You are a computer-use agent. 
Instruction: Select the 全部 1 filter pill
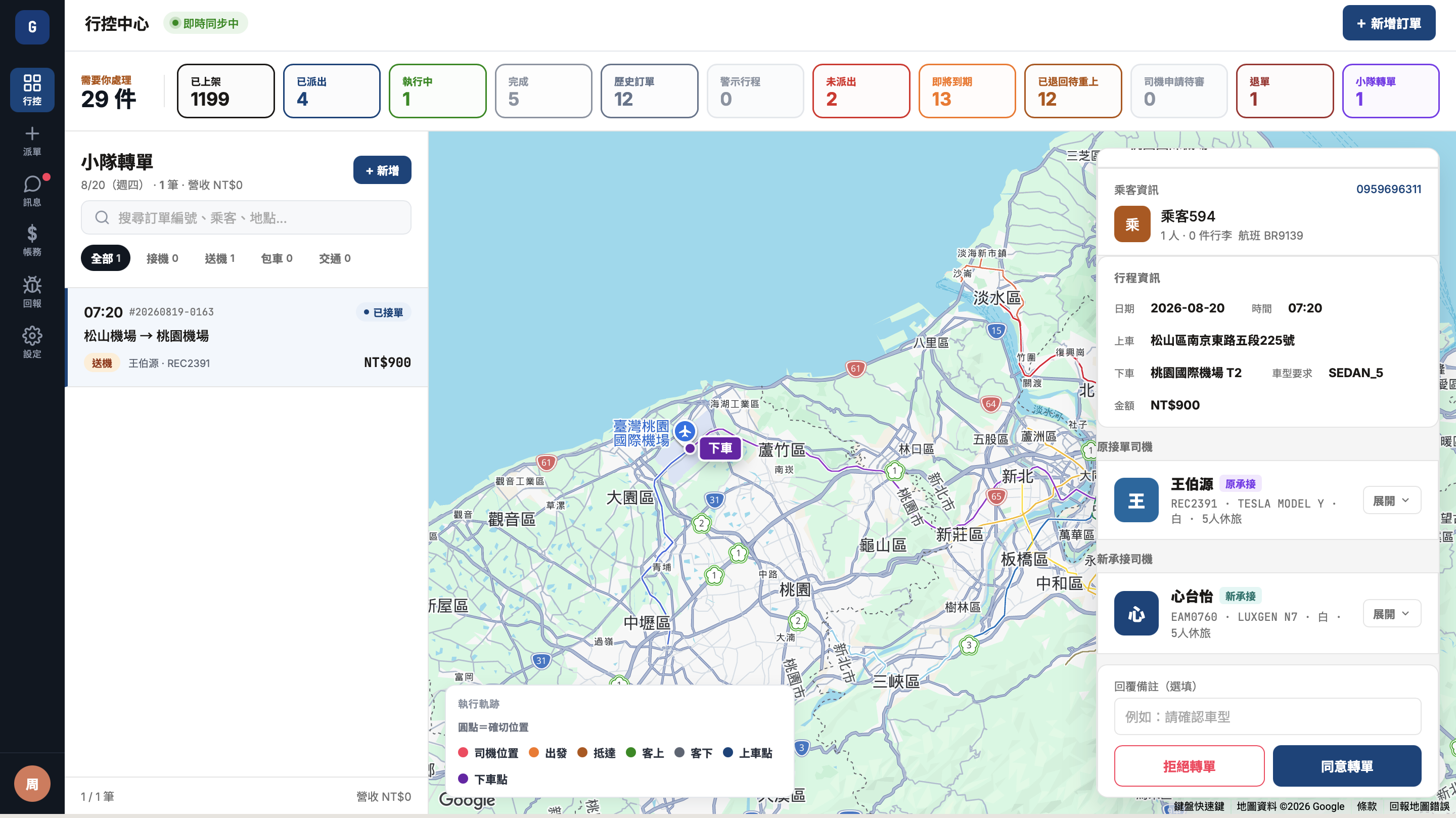click(106, 258)
